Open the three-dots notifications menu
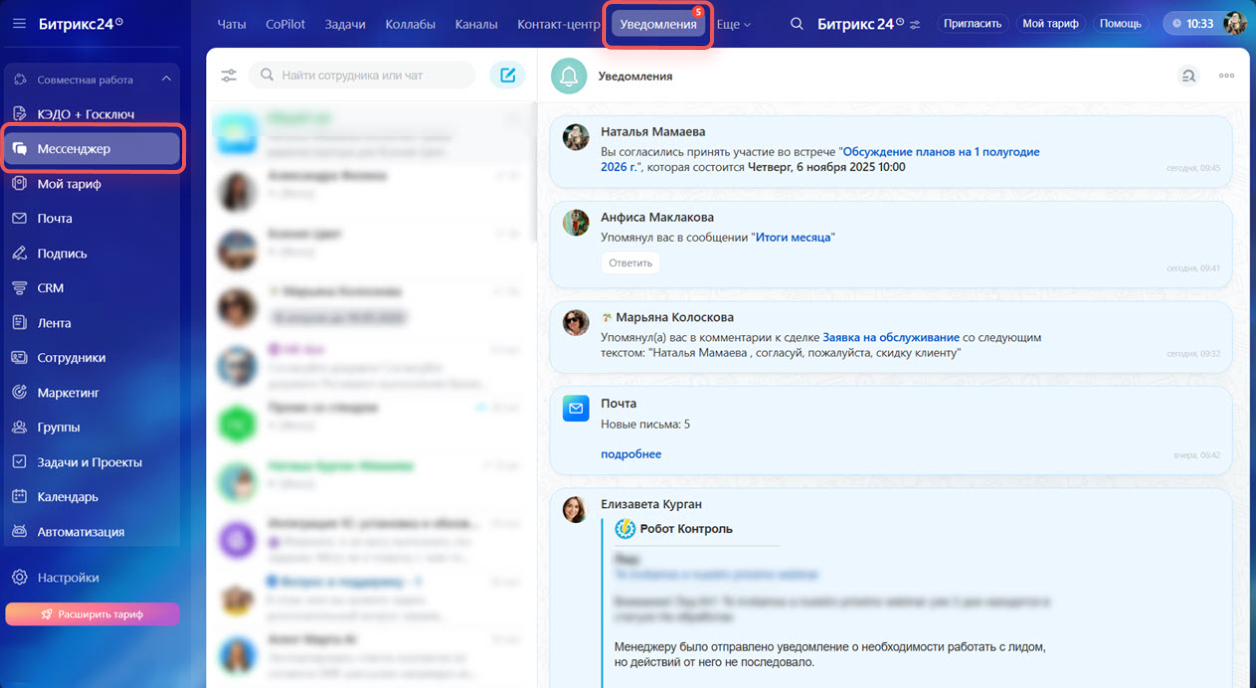The height and width of the screenshot is (688, 1256). point(1226,76)
